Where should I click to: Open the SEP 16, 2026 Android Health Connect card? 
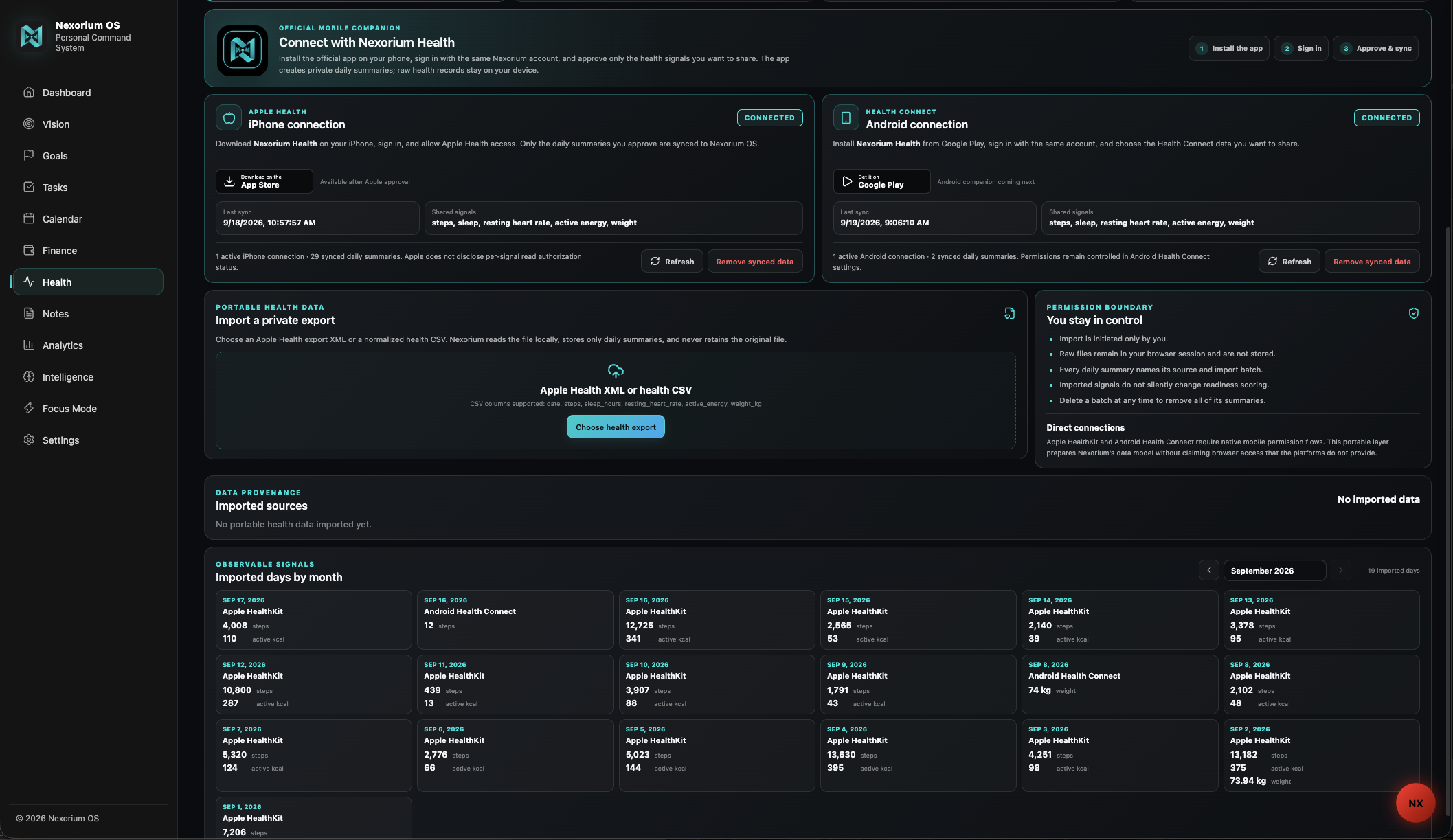tap(515, 620)
